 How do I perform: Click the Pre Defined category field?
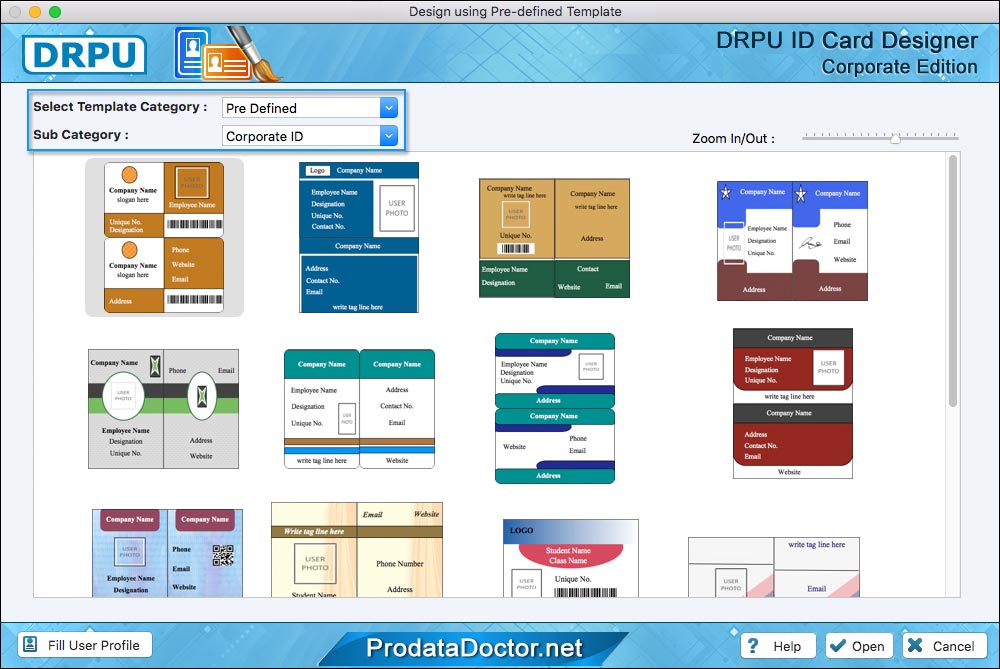point(310,108)
